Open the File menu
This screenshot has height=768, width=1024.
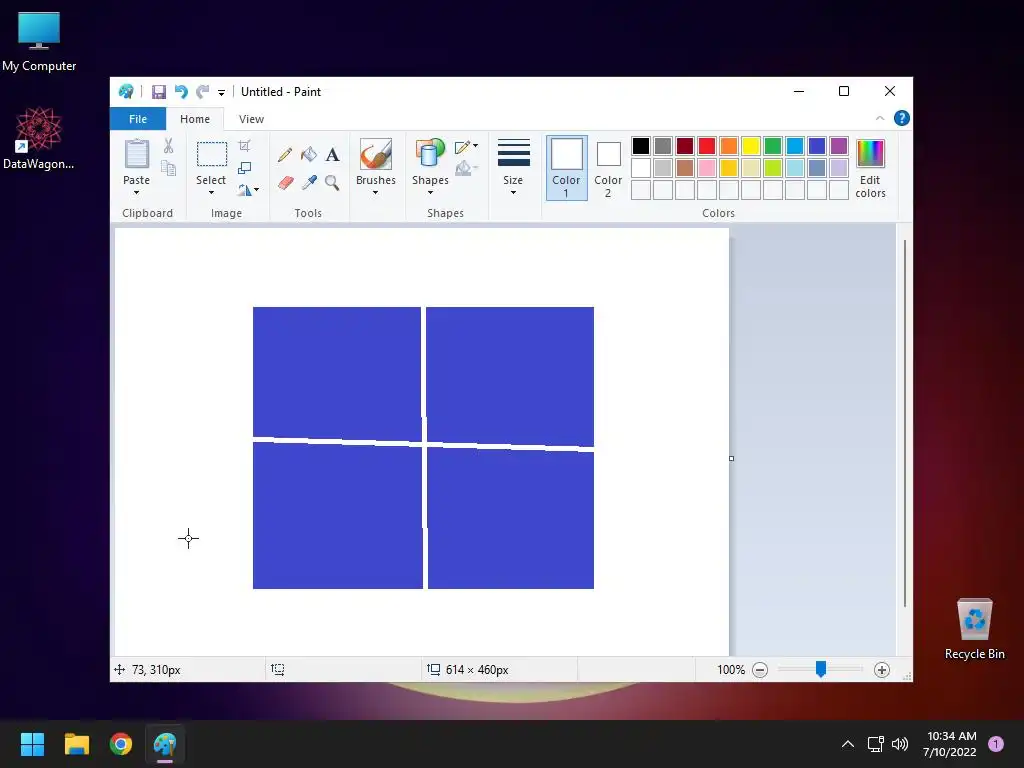(138, 119)
